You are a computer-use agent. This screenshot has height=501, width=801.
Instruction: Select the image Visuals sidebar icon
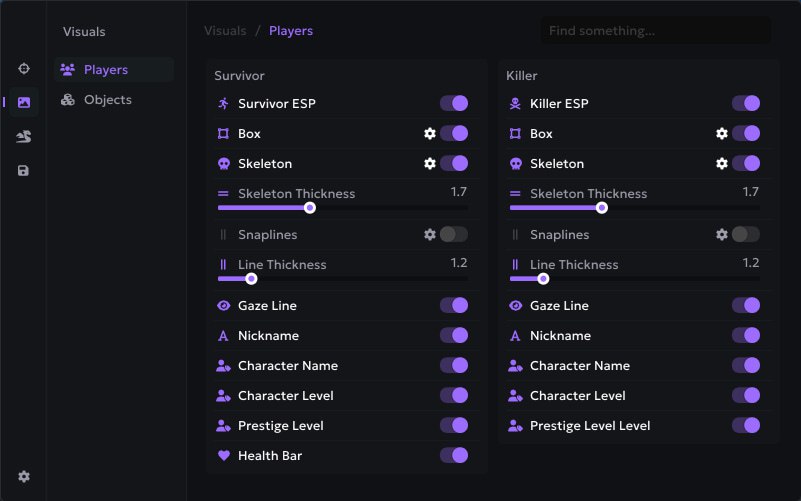[24, 102]
